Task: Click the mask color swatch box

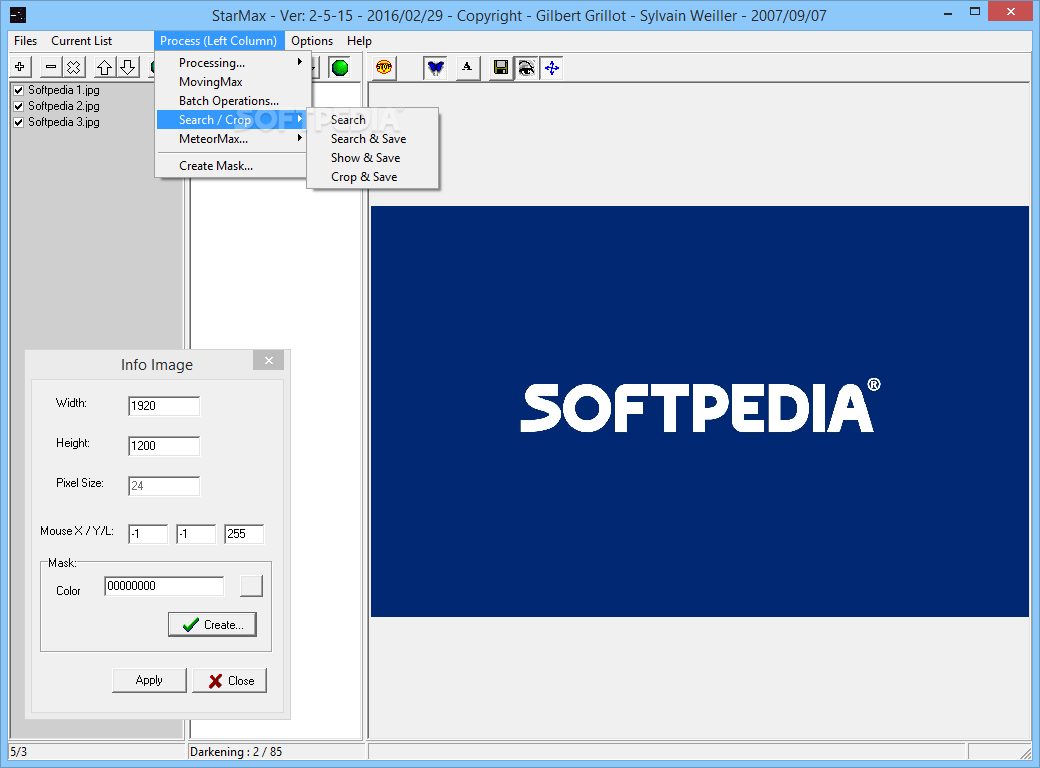Action: [251, 586]
